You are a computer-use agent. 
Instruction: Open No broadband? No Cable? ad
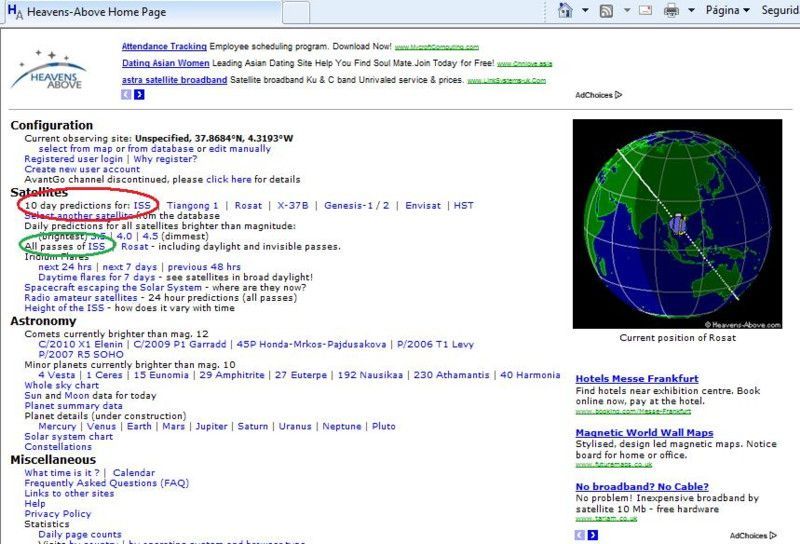click(642, 487)
